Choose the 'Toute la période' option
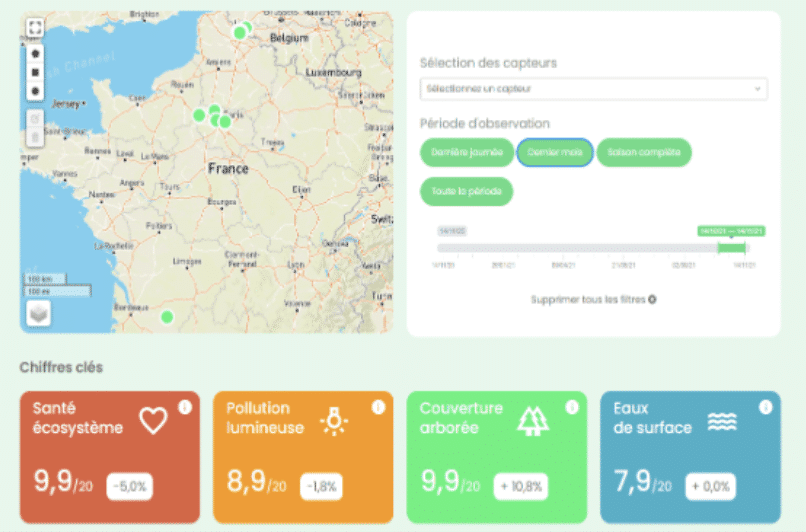Image resolution: width=806 pixels, height=532 pixels. click(x=466, y=191)
